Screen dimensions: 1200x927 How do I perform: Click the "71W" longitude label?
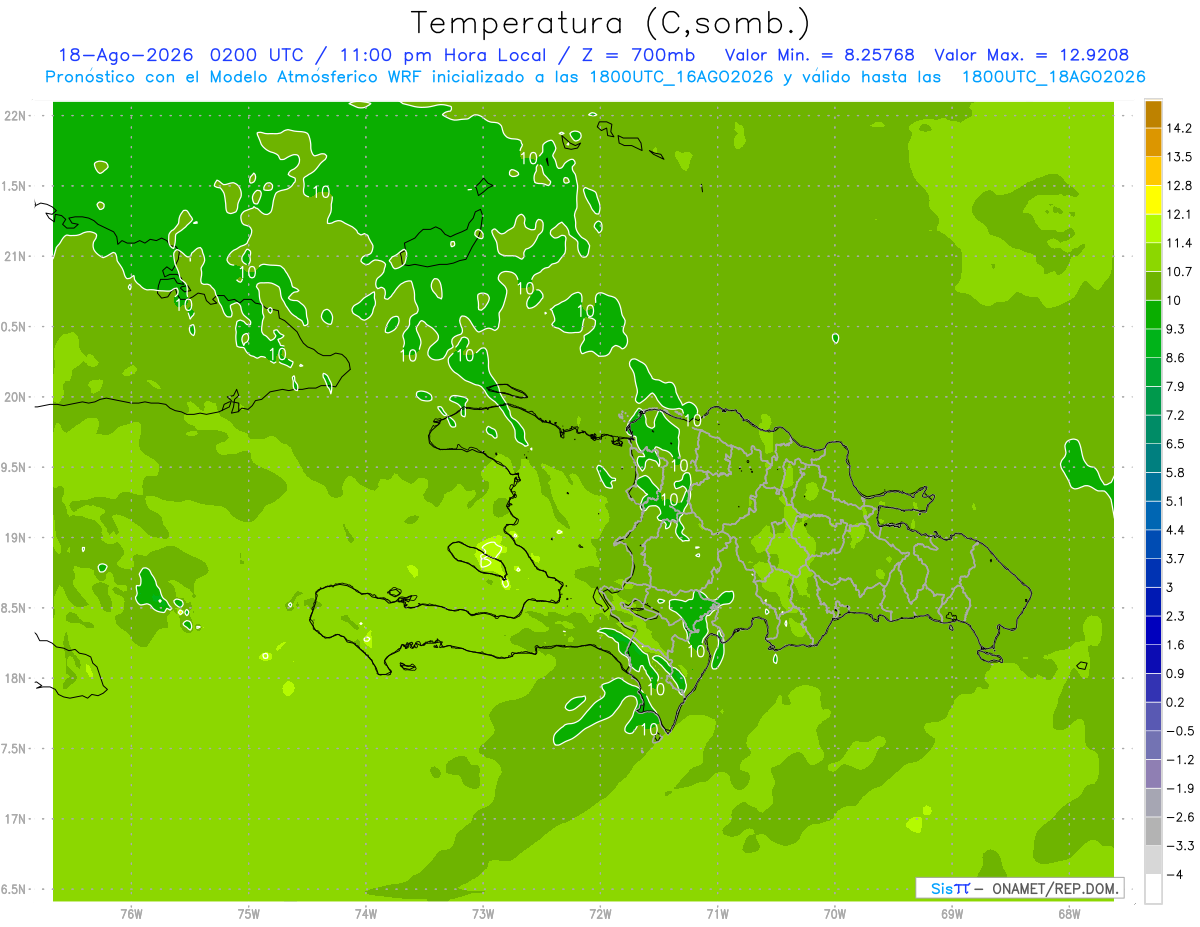717,913
